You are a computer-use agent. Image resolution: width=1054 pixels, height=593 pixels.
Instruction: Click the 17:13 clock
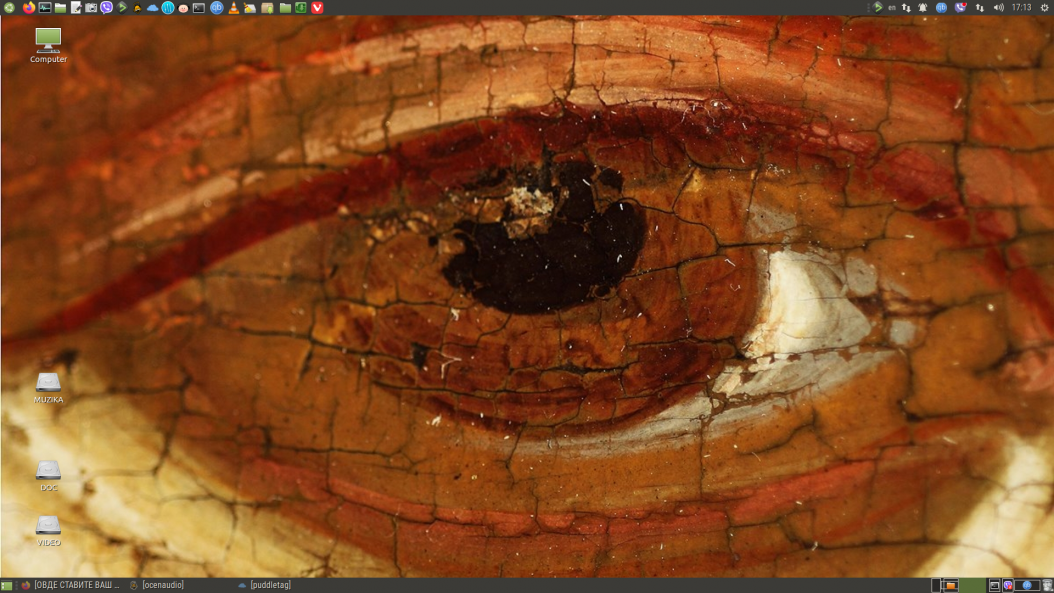(x=1022, y=7)
